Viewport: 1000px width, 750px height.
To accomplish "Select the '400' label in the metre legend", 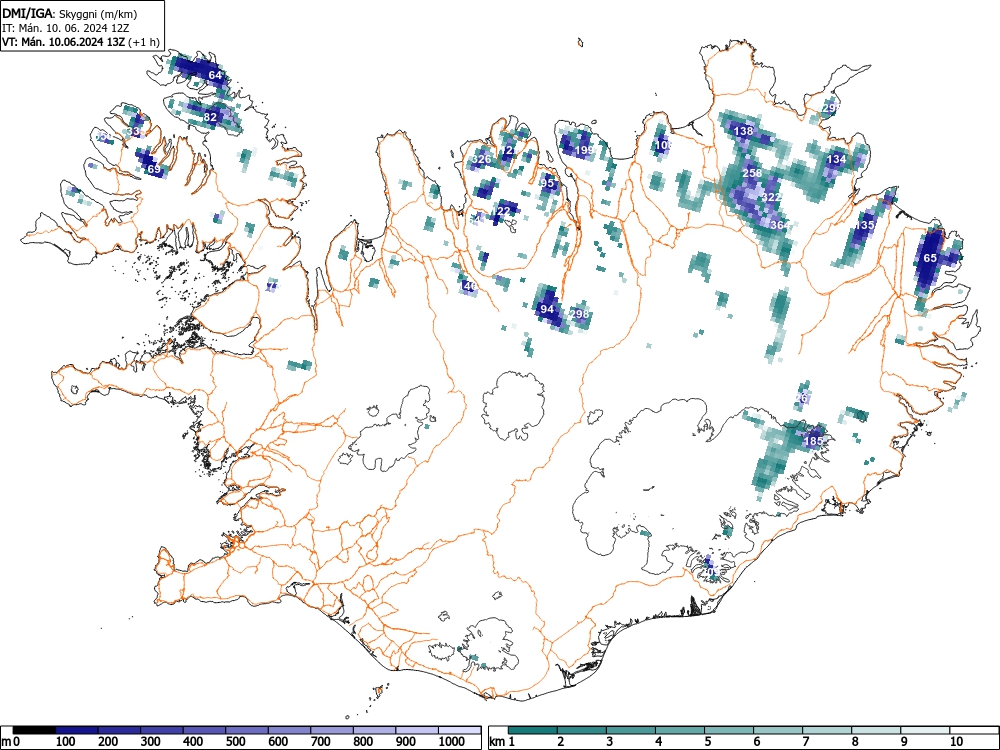I will tap(193, 742).
